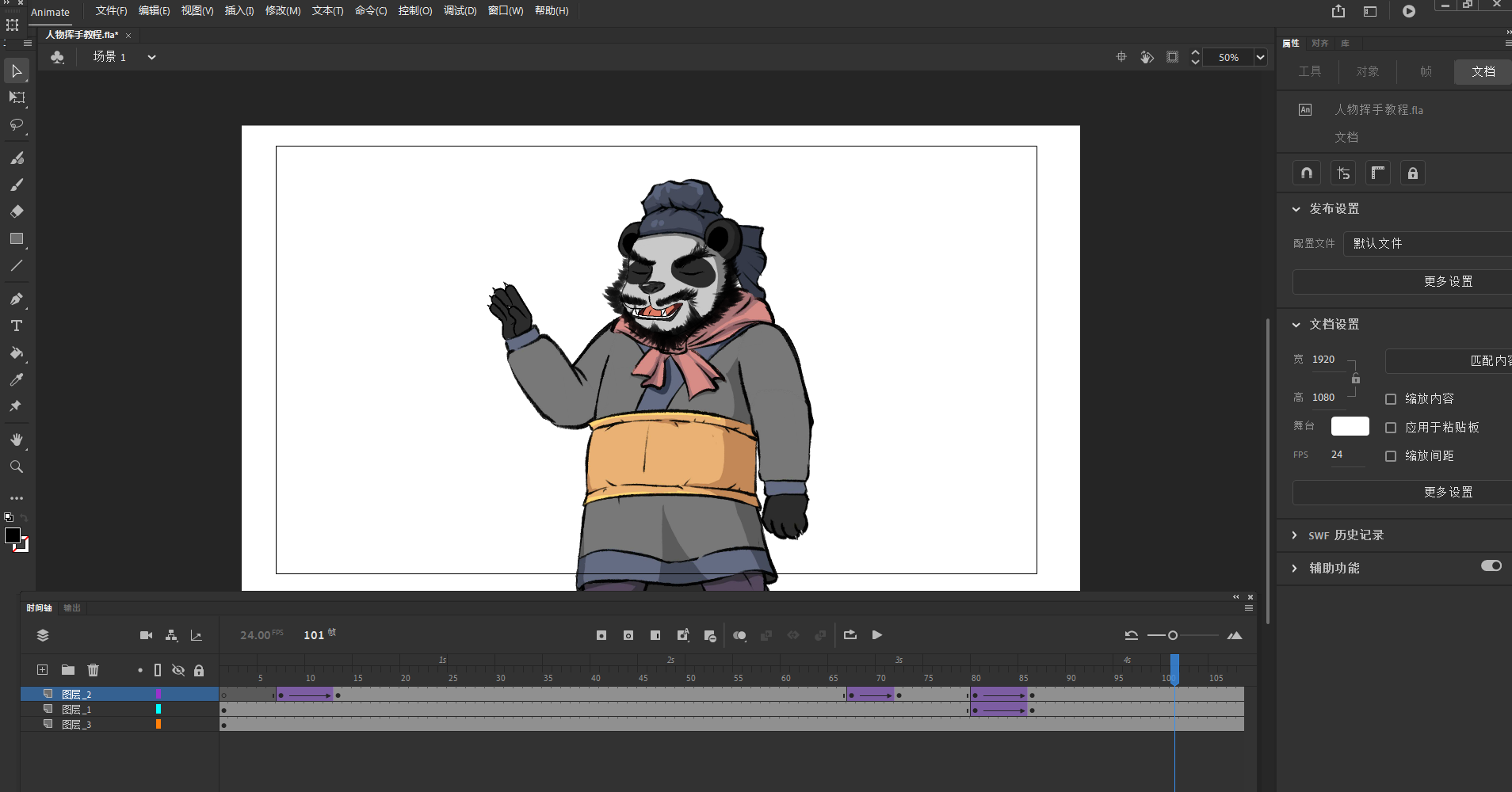Click the 匹配内容 button
Image resolution: width=1512 pixels, height=792 pixels.
[1449, 361]
